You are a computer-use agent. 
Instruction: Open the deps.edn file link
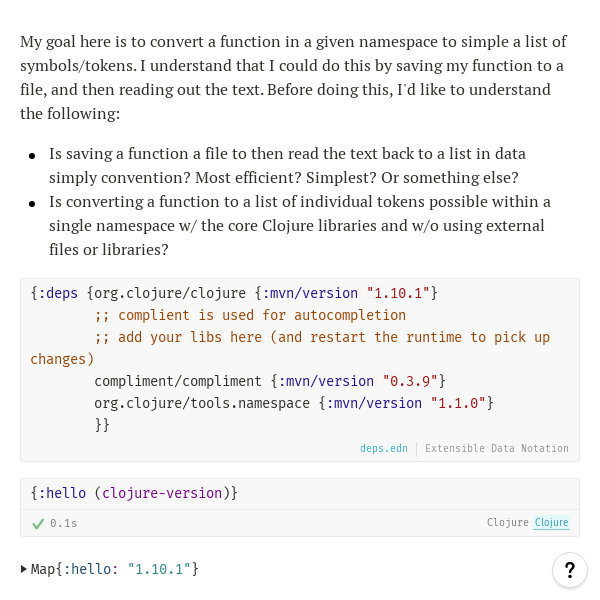point(384,448)
